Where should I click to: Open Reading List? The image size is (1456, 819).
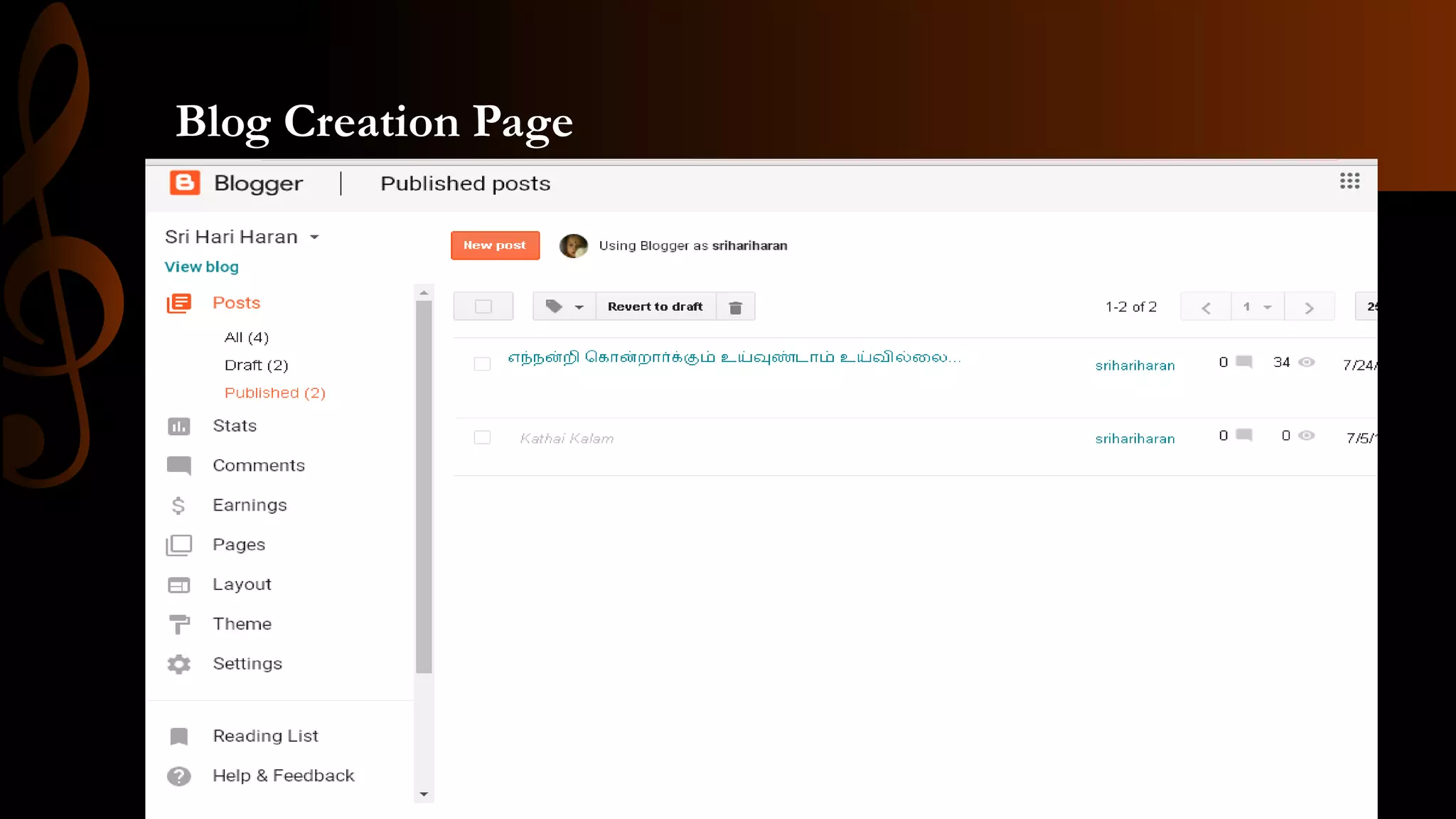265,737
